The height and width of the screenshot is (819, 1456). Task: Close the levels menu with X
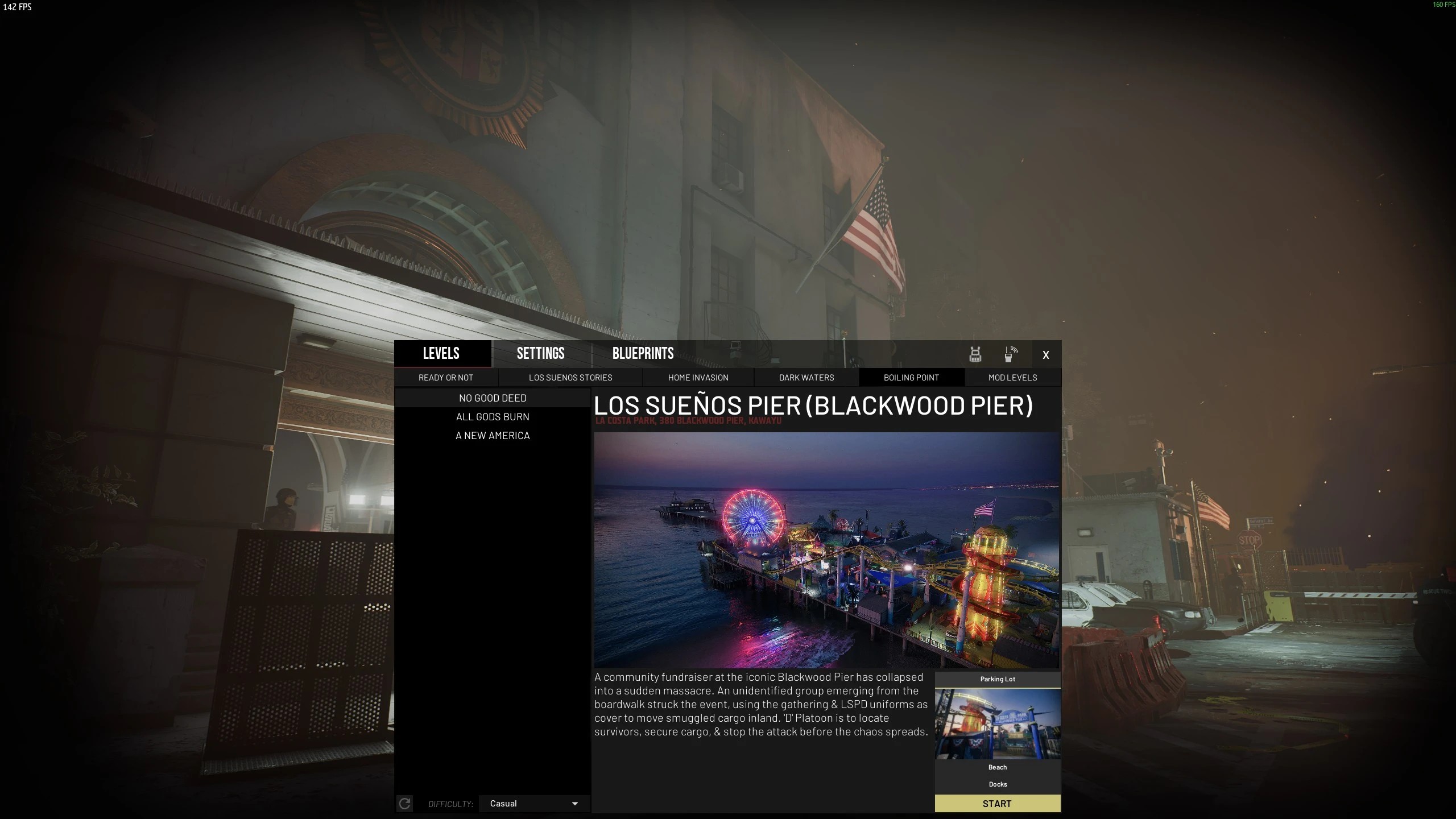pyautogui.click(x=1045, y=355)
